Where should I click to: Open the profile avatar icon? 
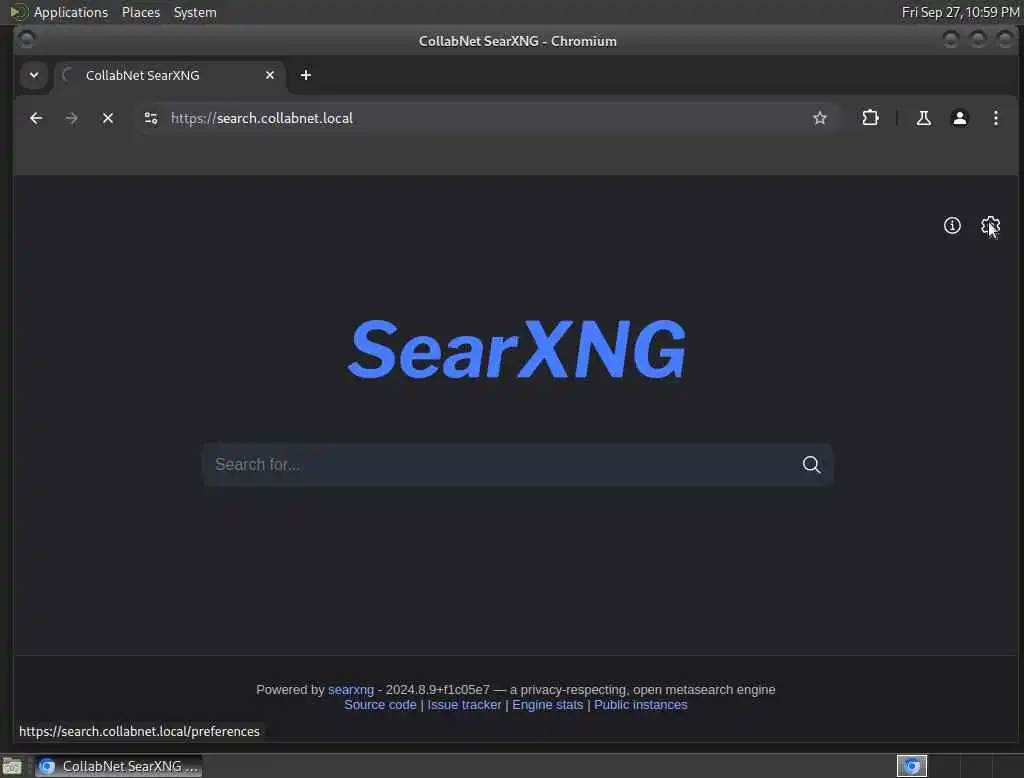[959, 118]
